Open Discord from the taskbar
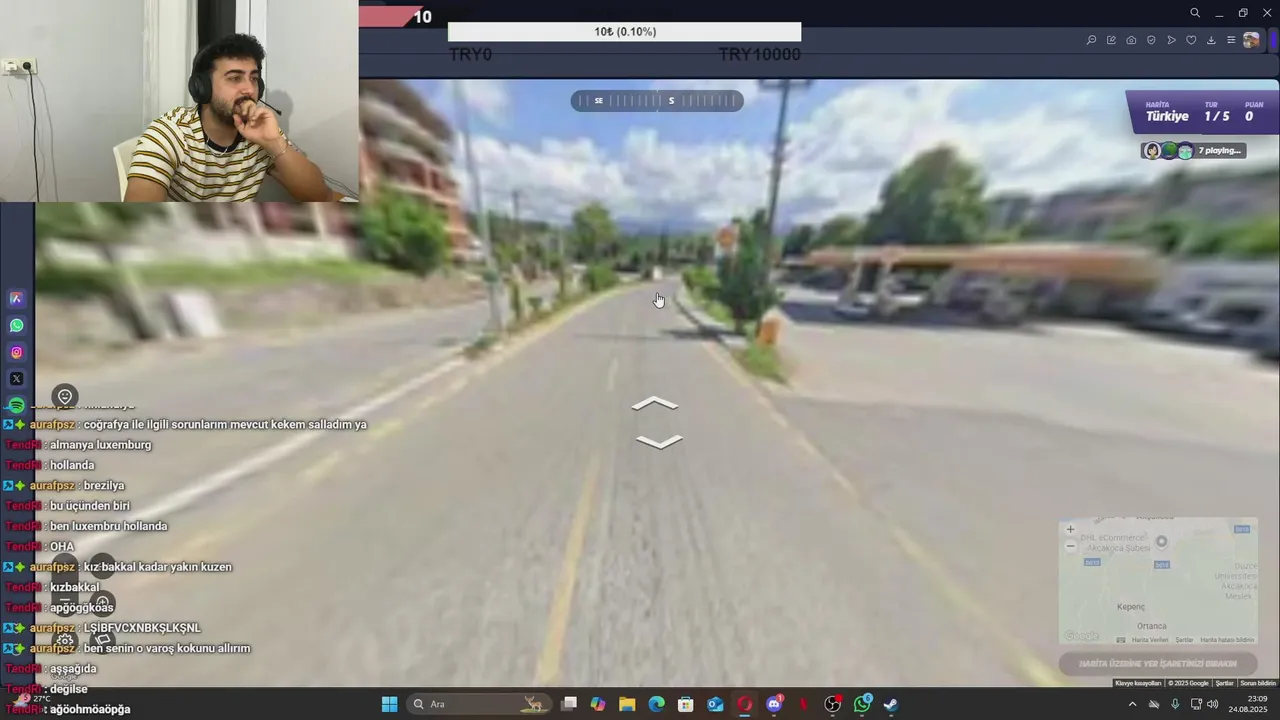The image size is (1280, 720). pos(774,704)
